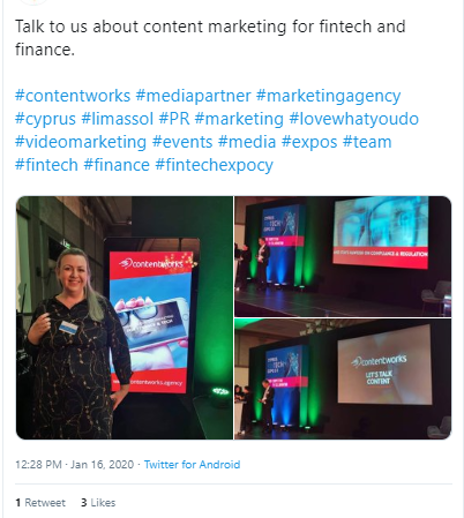Open the #PR hashtag
Screen dimensions: 464x518
coord(174,119)
